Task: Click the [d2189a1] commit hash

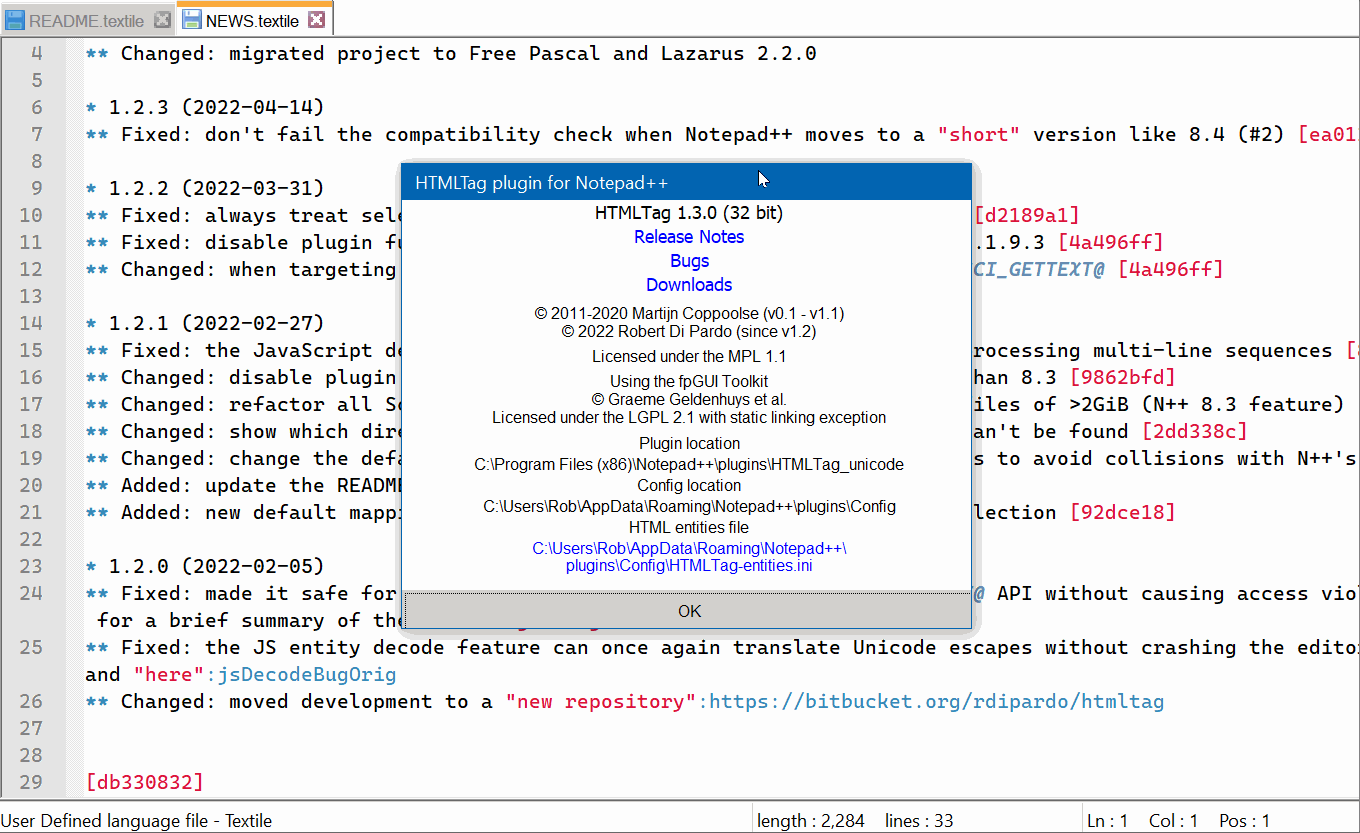Action: coord(1026,215)
